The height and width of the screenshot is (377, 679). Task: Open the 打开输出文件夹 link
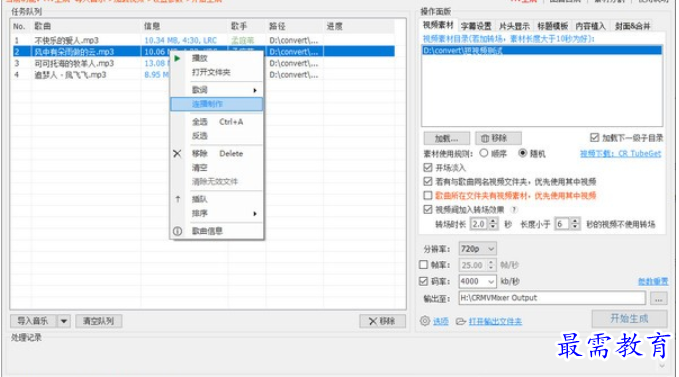495,321
